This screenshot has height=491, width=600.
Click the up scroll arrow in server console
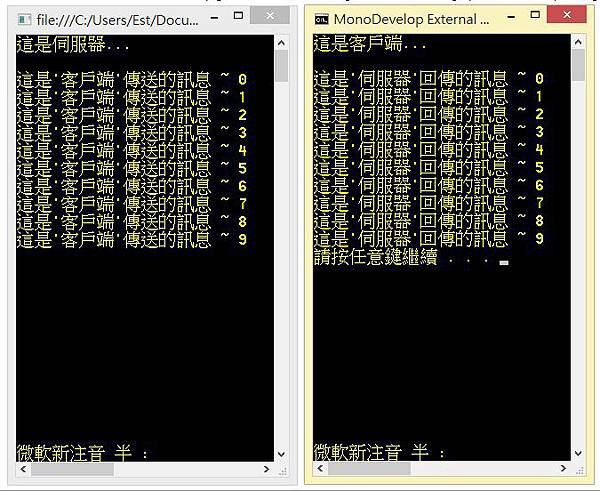282,43
